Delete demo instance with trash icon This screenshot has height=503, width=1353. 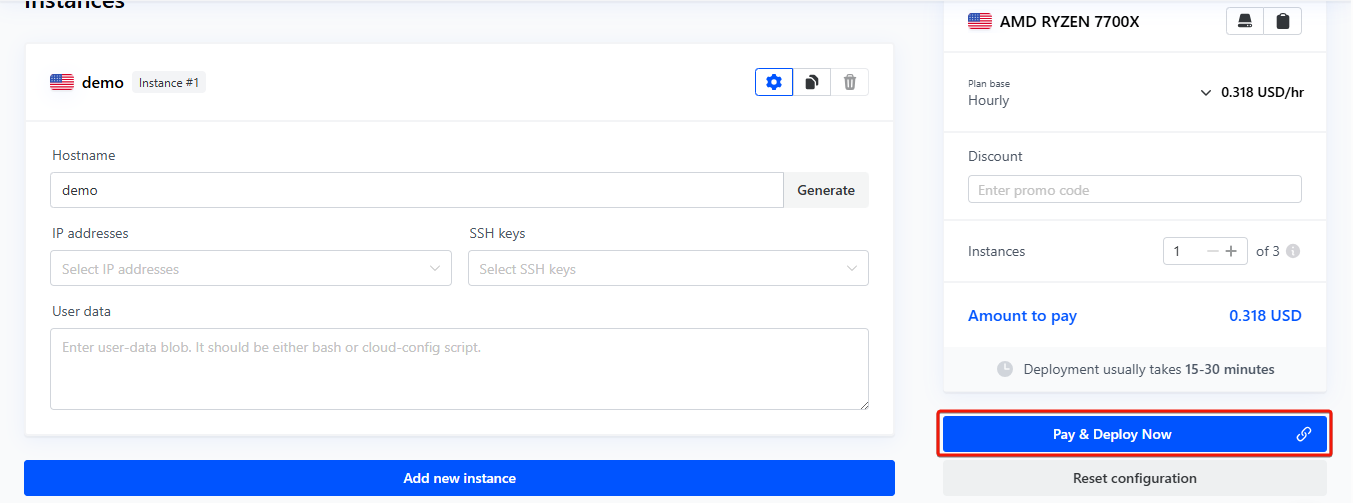click(x=850, y=82)
